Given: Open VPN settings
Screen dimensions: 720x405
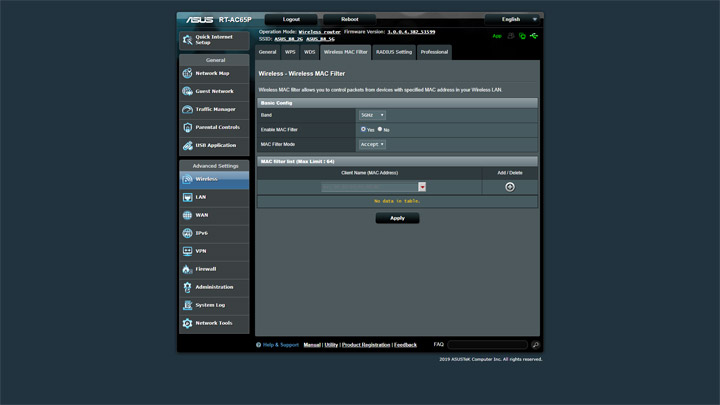Looking at the screenshot, I should [x=214, y=251].
